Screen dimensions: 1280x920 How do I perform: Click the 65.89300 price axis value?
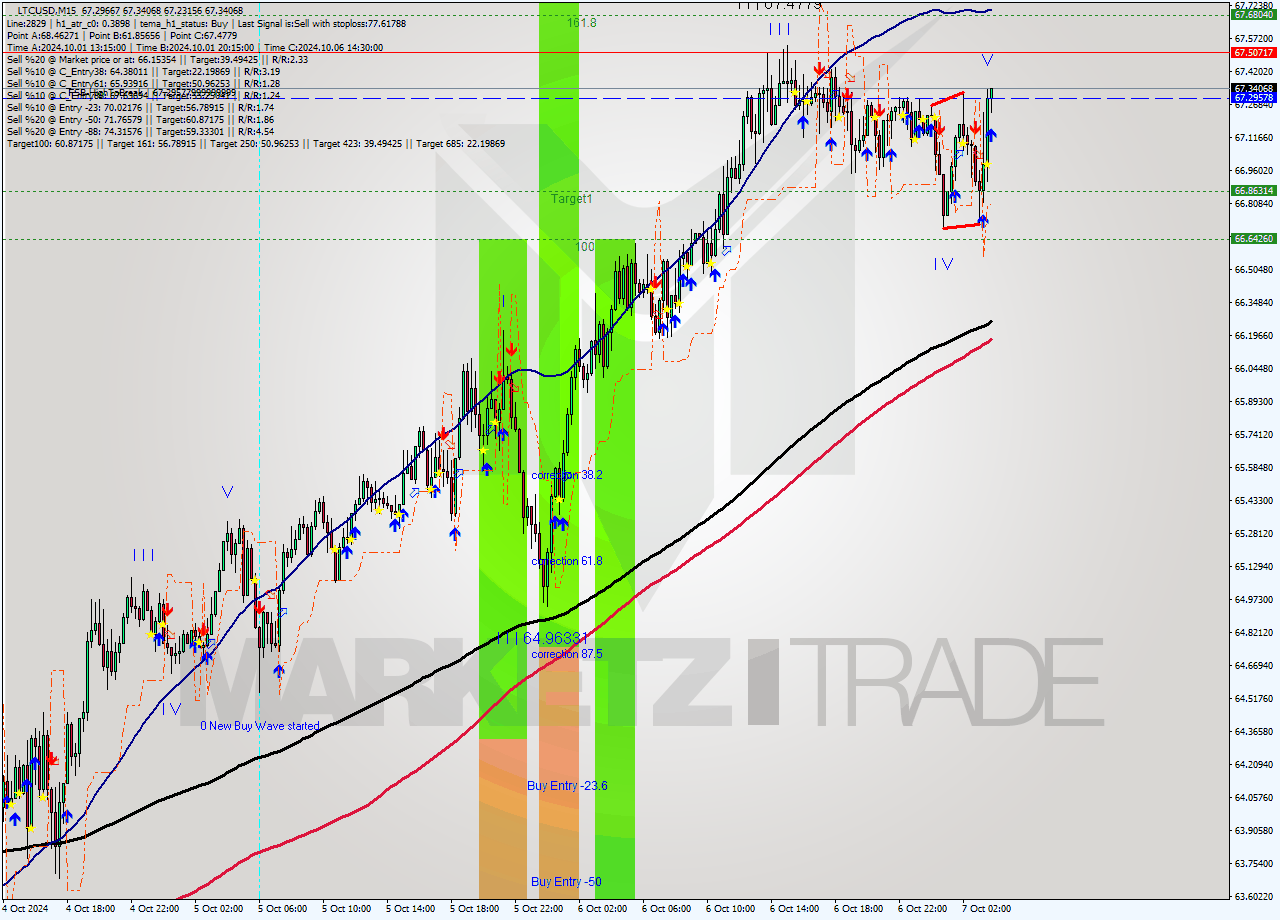1253,401
